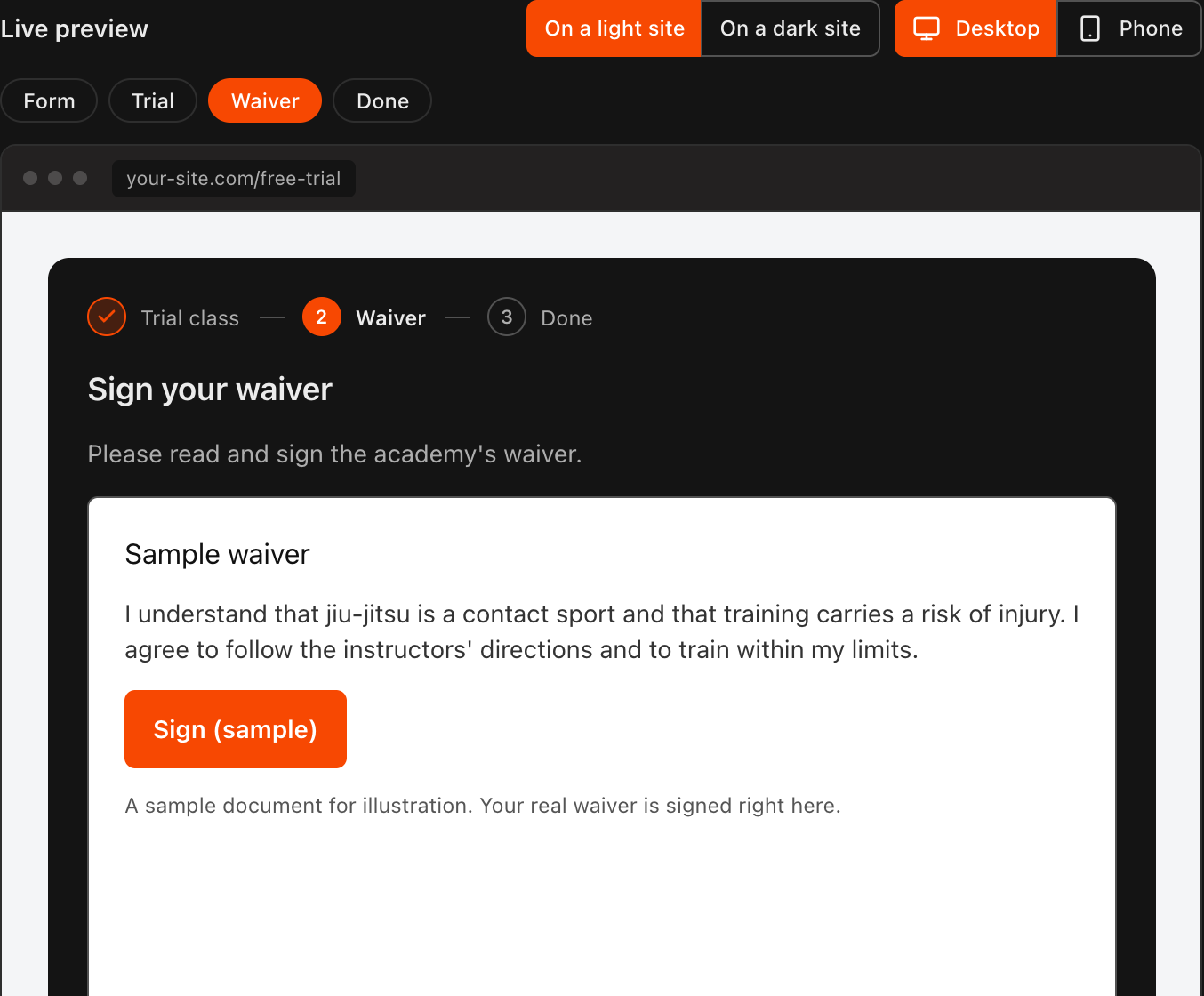1204x996 pixels.
Task: Switch preview to On a light site
Action: coord(614,28)
